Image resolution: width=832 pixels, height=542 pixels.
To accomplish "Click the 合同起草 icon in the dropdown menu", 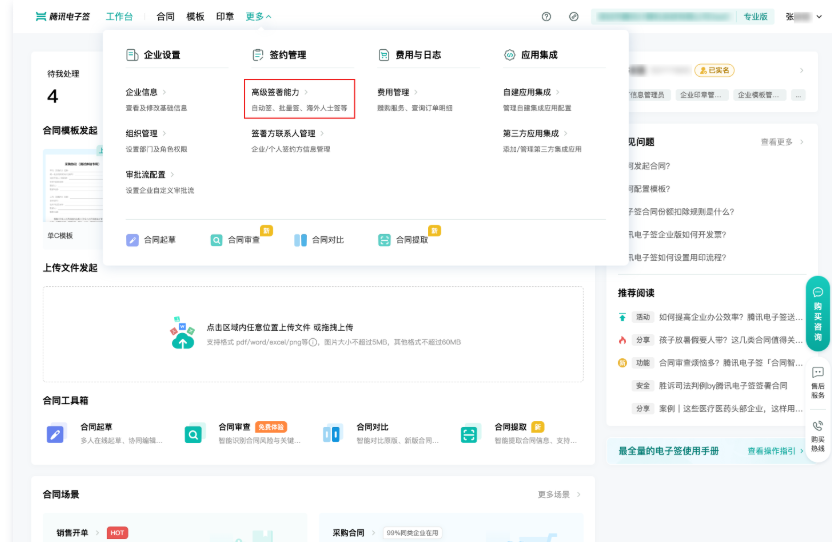I will [133, 240].
